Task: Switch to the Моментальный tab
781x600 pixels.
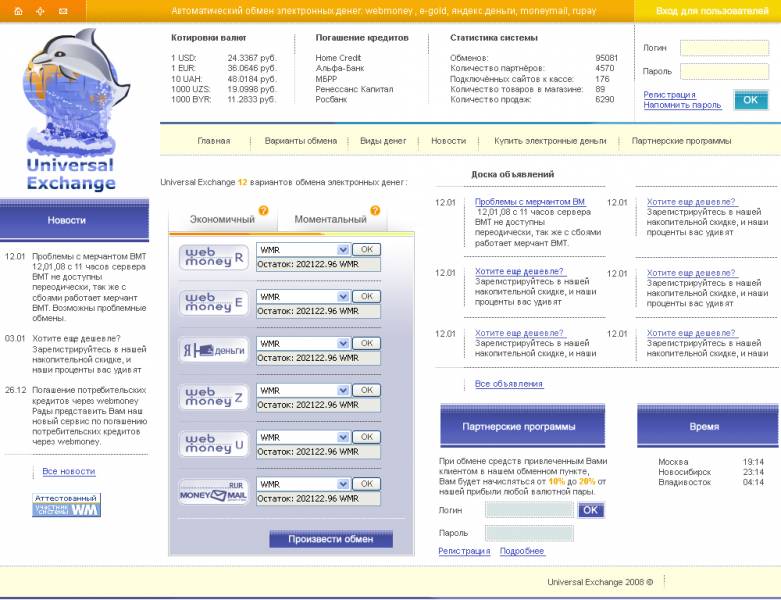Action: click(x=331, y=219)
